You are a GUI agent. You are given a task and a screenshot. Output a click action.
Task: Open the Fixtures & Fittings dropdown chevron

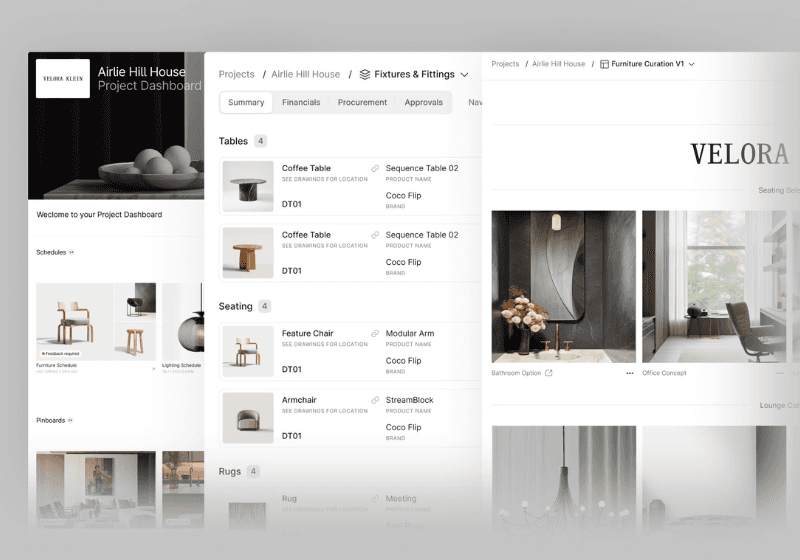click(x=464, y=75)
